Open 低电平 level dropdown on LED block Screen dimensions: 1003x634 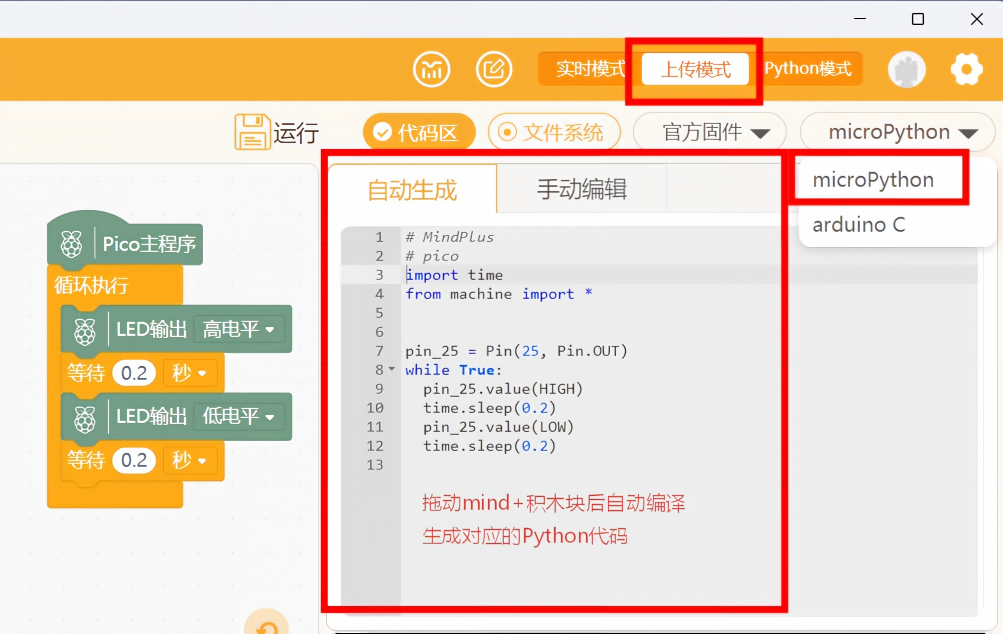pyautogui.click(x=239, y=416)
